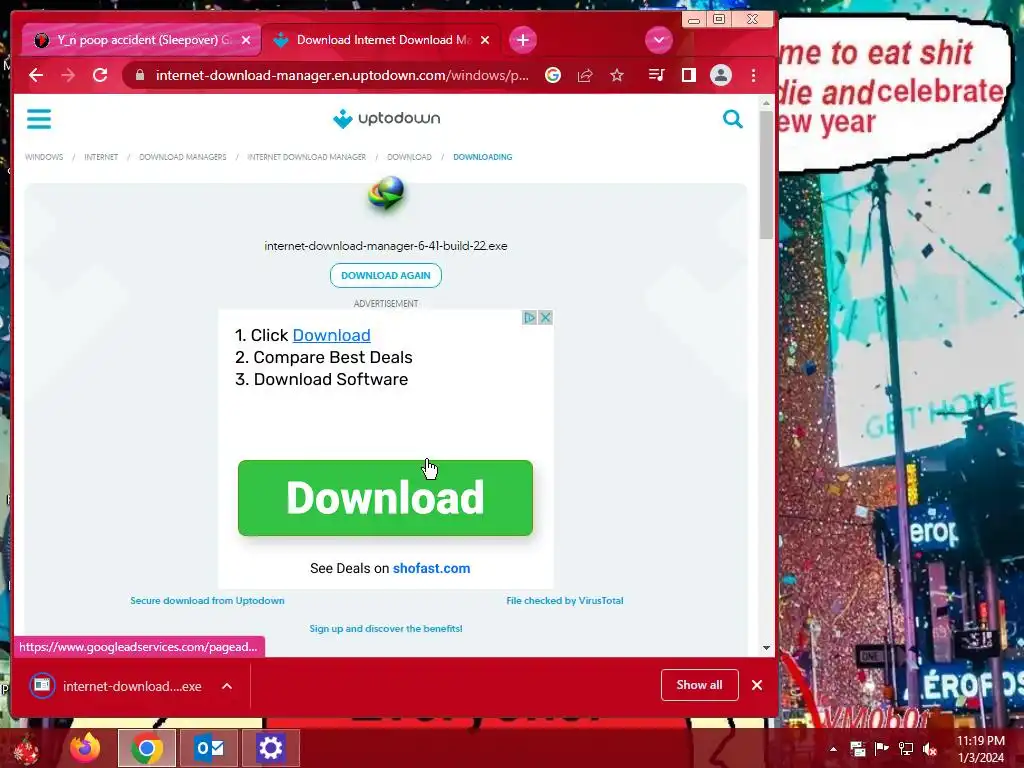Open the Chrome profile avatar

point(720,75)
